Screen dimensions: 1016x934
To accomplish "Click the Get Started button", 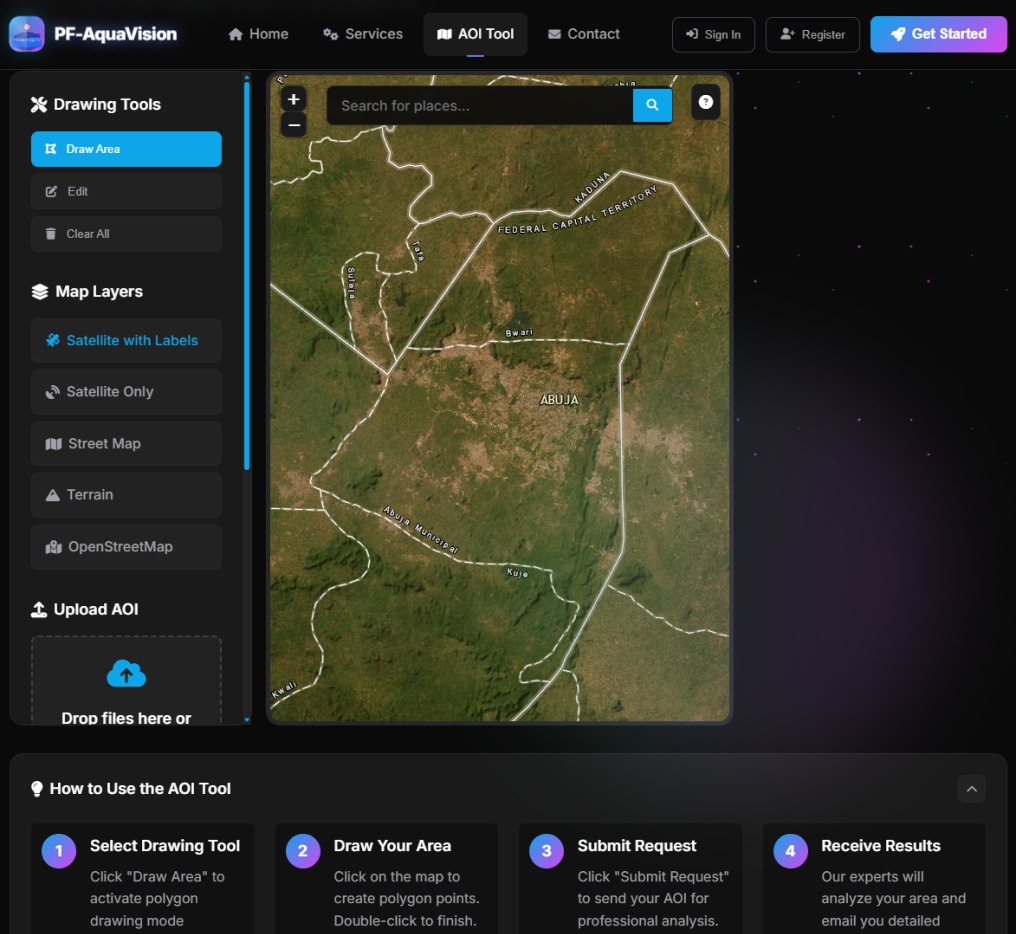I will pos(938,34).
